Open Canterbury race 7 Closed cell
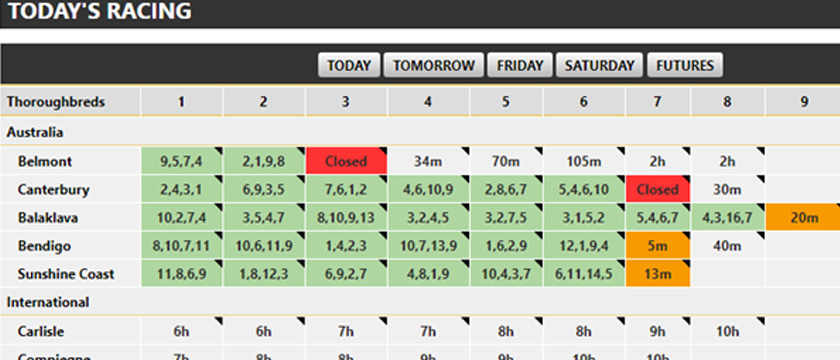Image resolution: width=840 pixels, height=360 pixels. 658,190
